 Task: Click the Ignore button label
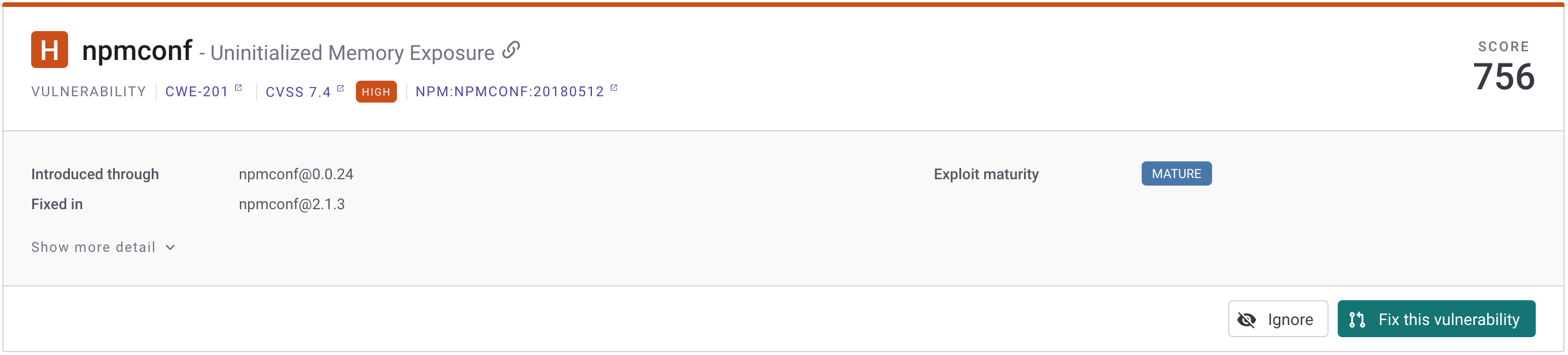tap(1290, 320)
